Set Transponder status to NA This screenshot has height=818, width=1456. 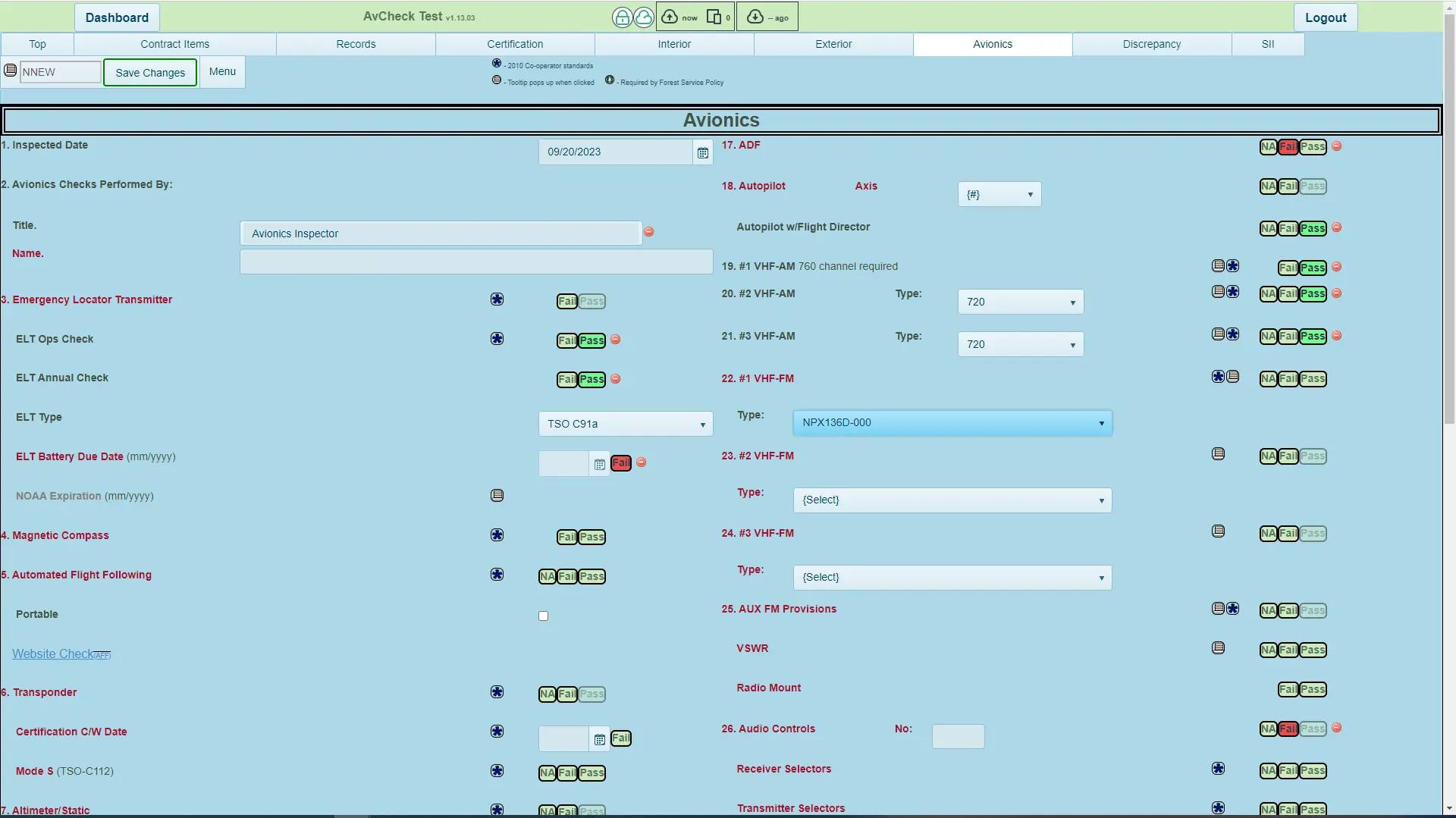548,694
